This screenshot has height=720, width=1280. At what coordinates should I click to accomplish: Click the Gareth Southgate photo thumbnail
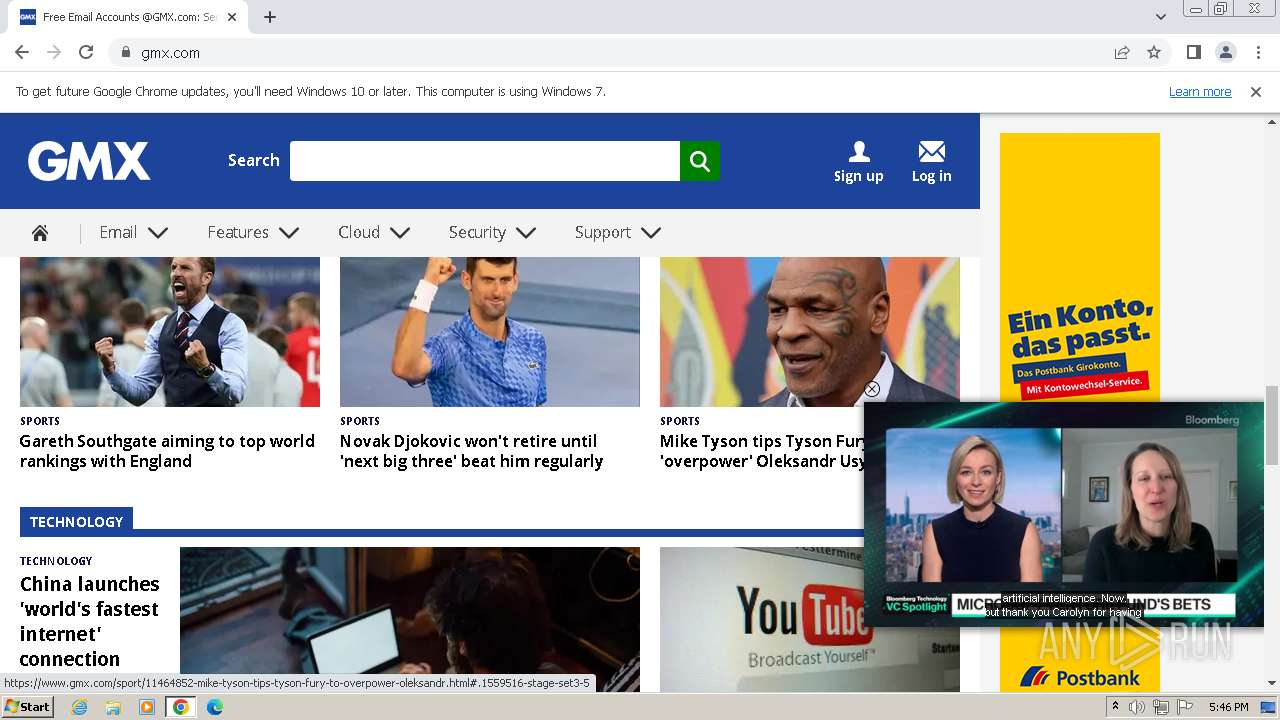pyautogui.click(x=170, y=332)
